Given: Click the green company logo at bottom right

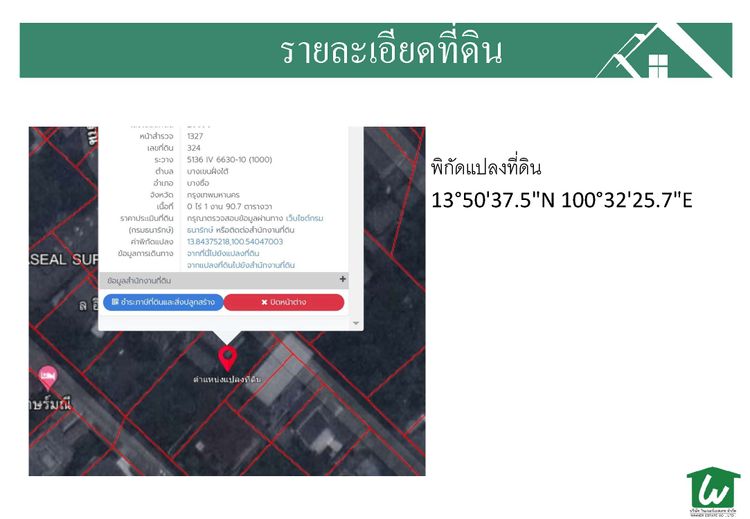Looking at the screenshot, I should point(713,492).
